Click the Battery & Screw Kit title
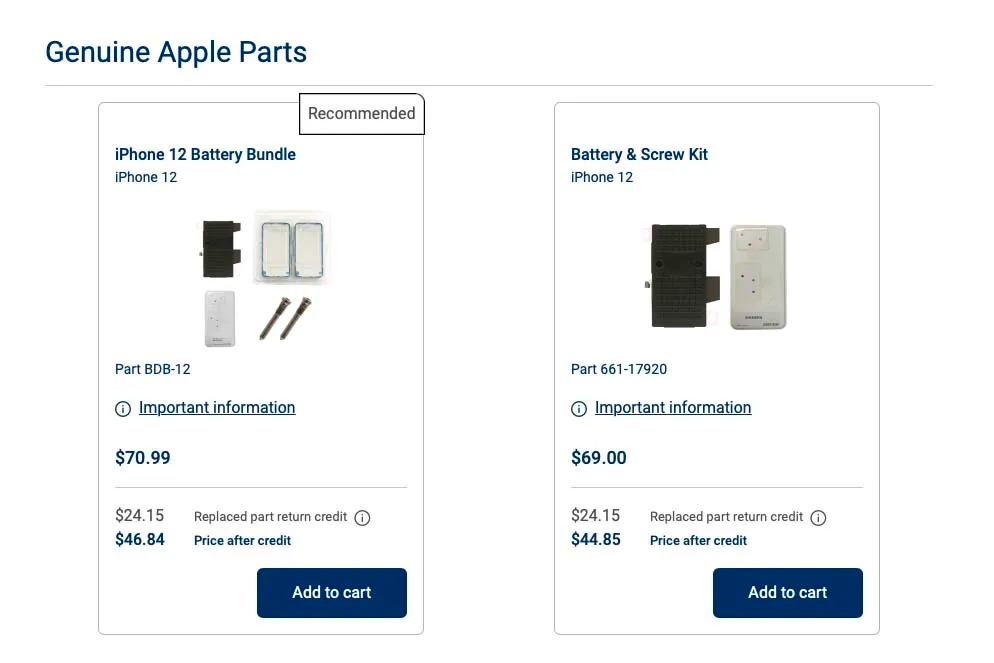This screenshot has width=994, height=663. [x=639, y=154]
